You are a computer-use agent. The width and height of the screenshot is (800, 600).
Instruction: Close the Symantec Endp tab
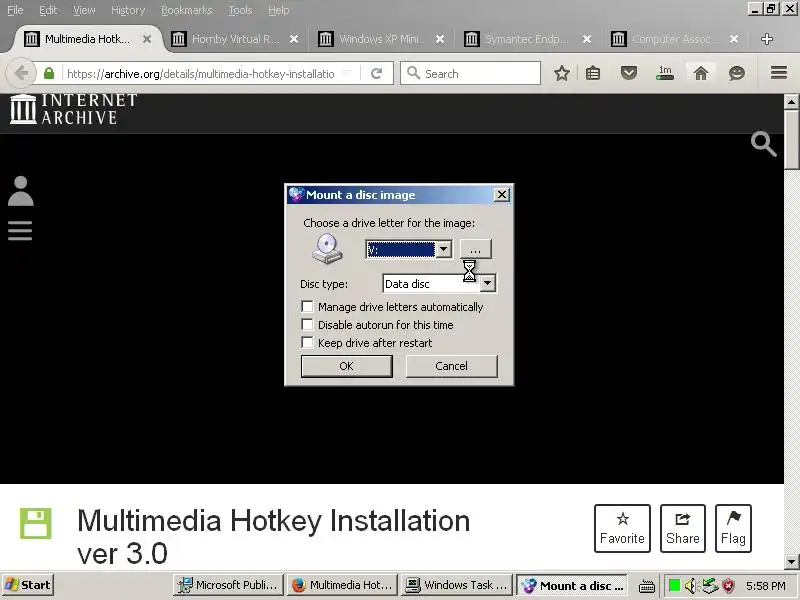coord(587,39)
